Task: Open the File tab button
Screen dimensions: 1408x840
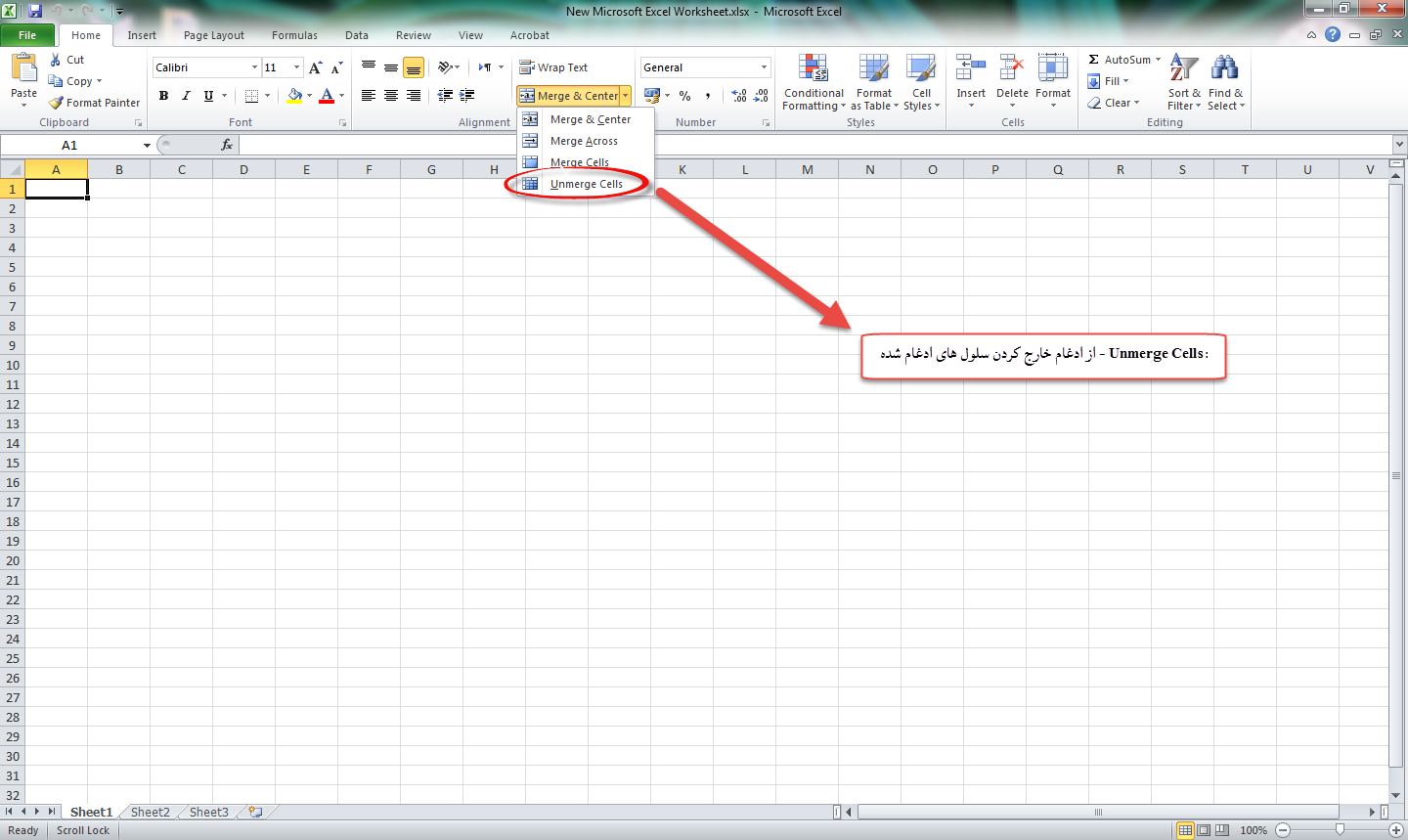Action: [x=27, y=35]
